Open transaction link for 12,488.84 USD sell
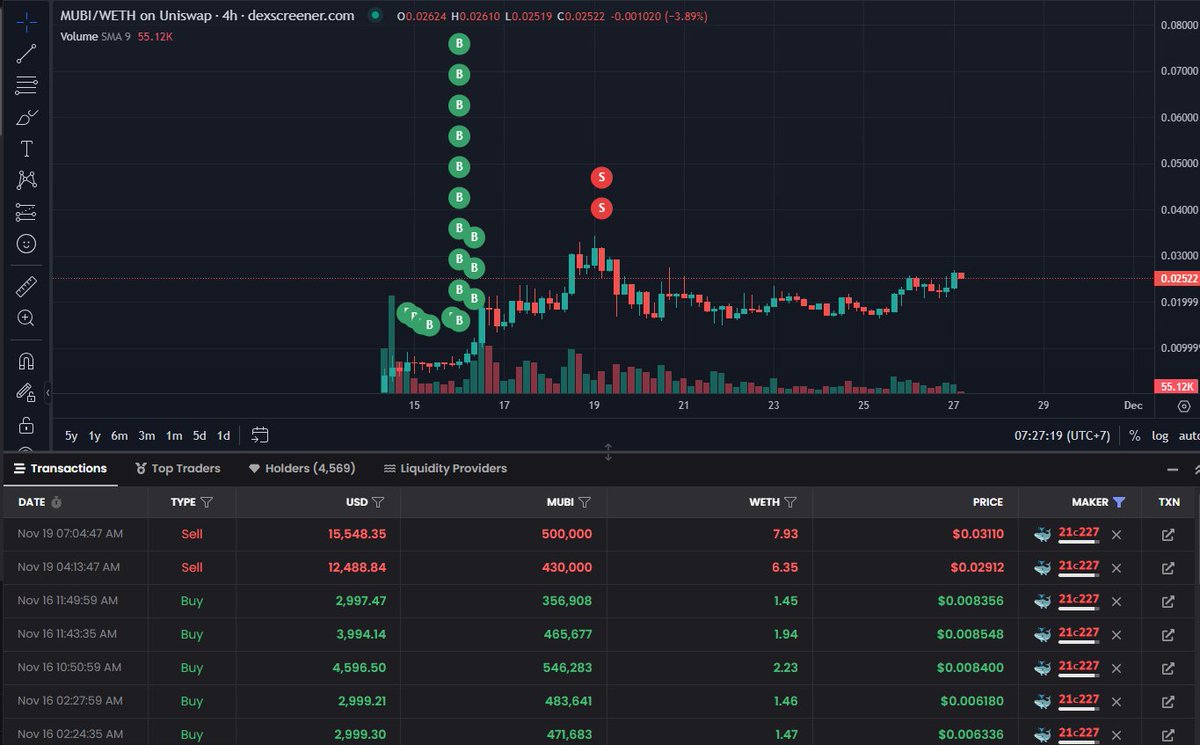Image resolution: width=1200 pixels, height=745 pixels. point(1168,568)
